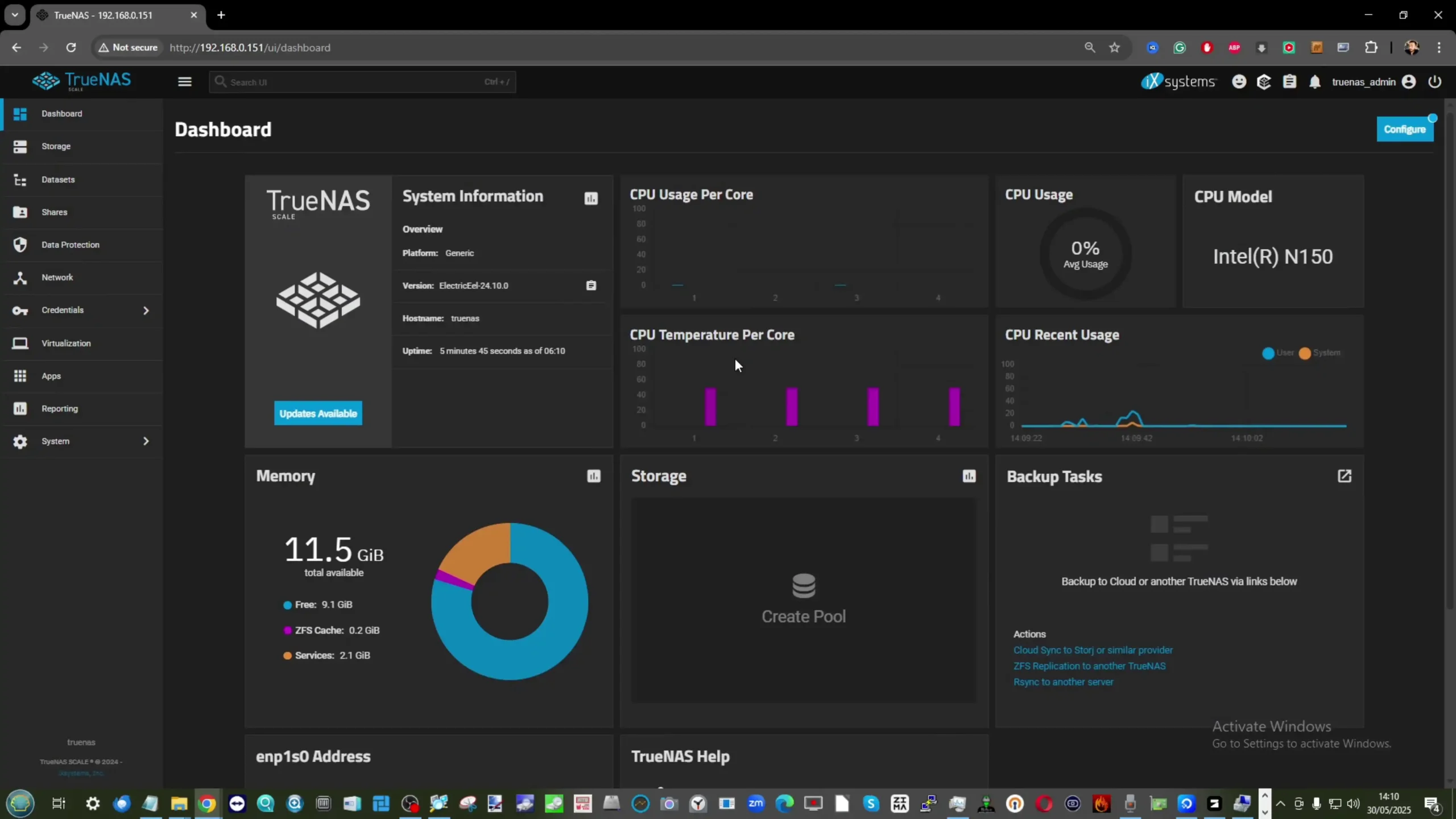Open Cloud Sync to Storj link
The width and height of the screenshot is (1456, 819).
[x=1093, y=650]
